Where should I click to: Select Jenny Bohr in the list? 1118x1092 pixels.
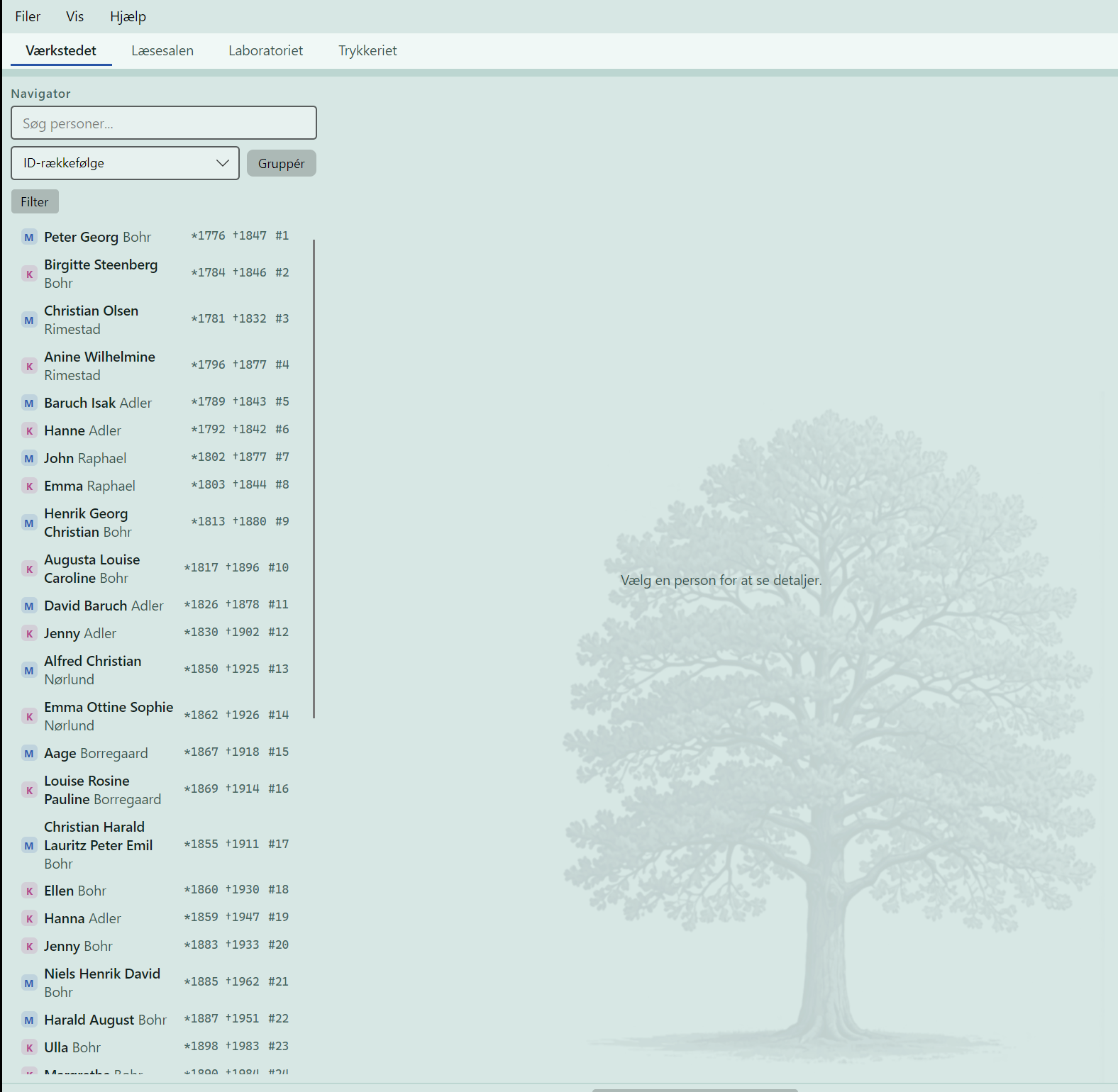(157, 946)
